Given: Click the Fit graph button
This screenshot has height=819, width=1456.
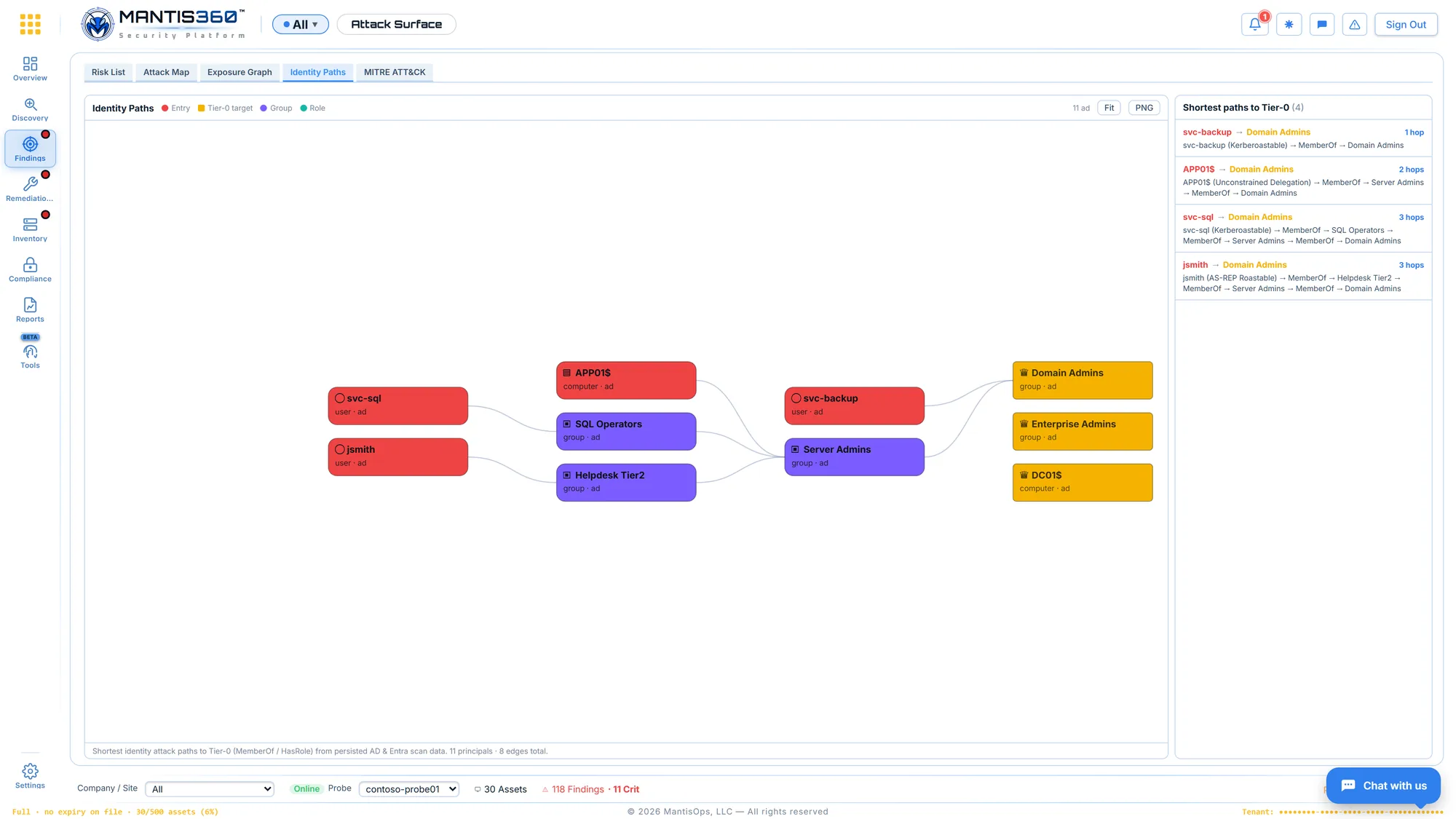Looking at the screenshot, I should (x=1109, y=108).
